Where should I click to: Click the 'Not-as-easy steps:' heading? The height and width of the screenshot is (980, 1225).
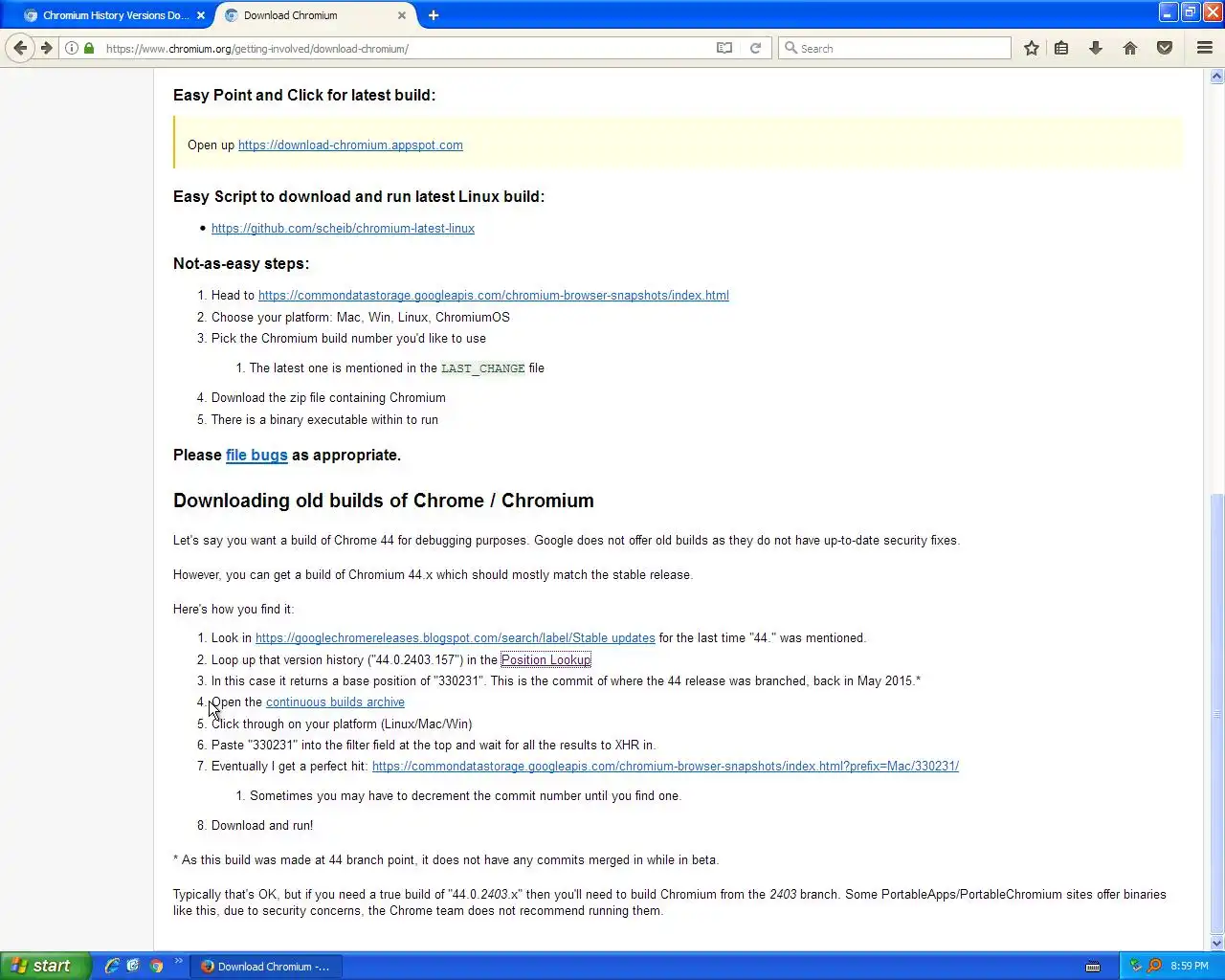pos(241,264)
